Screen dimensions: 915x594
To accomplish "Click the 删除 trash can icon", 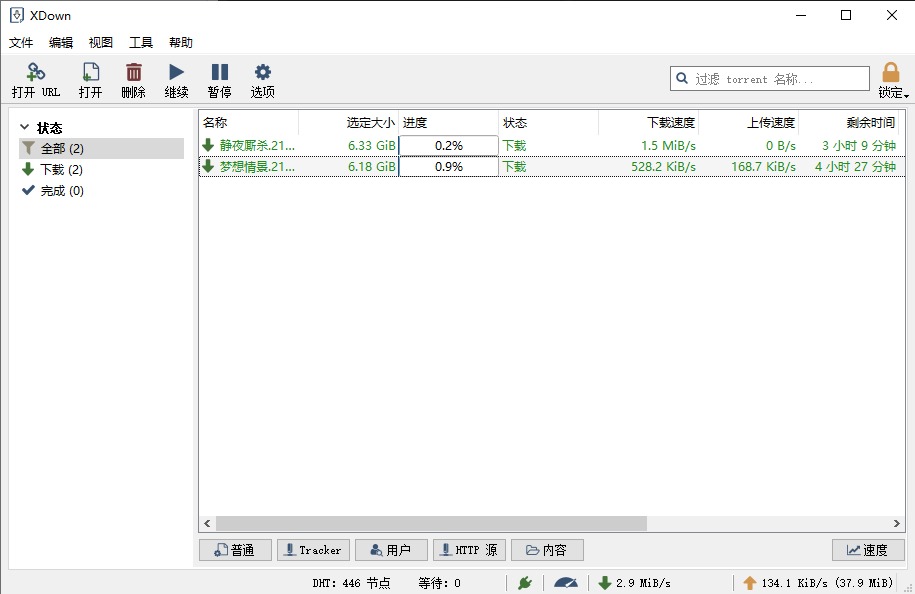I will tap(133, 73).
